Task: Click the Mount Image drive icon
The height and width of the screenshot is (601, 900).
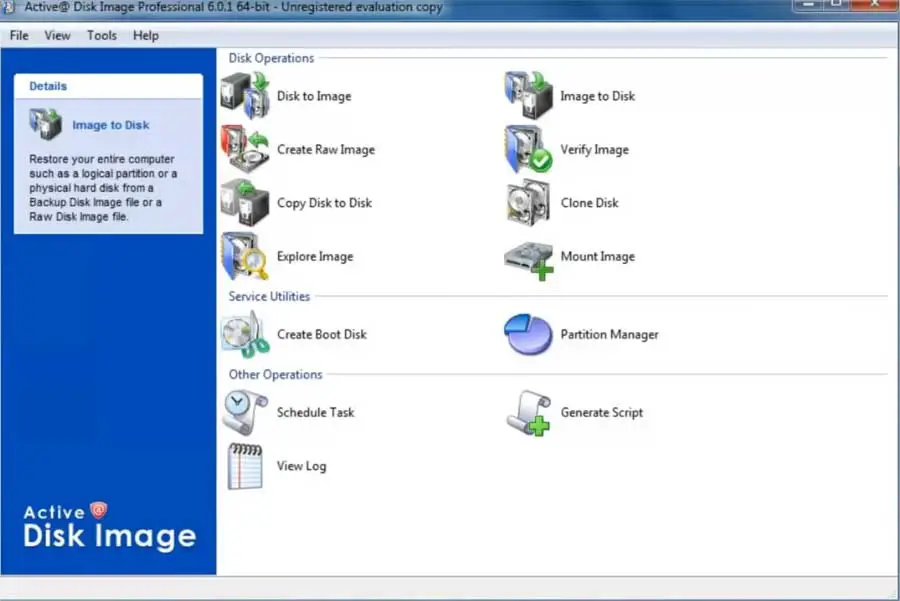Action: (x=529, y=261)
